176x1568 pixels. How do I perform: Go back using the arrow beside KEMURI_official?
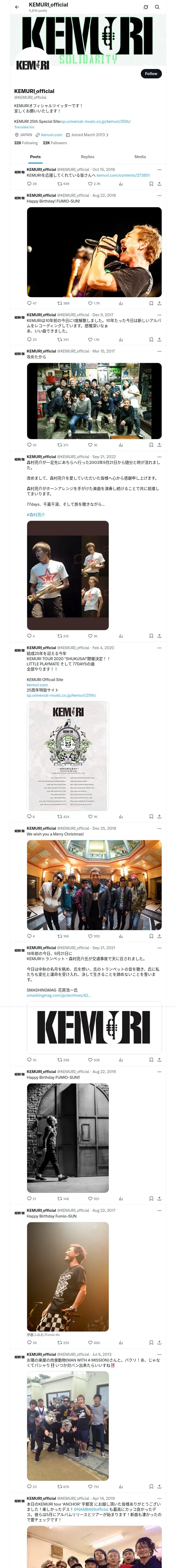click(17, 7)
